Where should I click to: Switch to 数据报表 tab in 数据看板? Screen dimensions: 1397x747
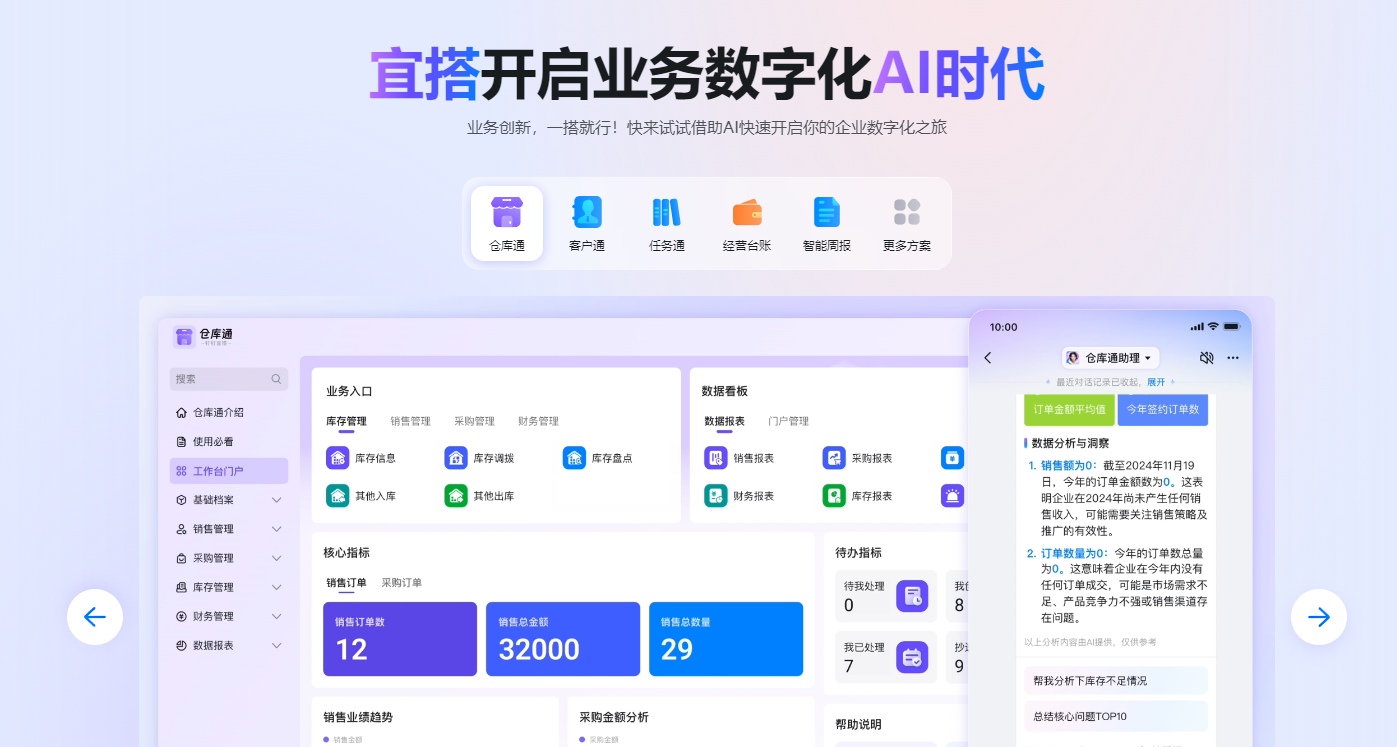point(724,421)
